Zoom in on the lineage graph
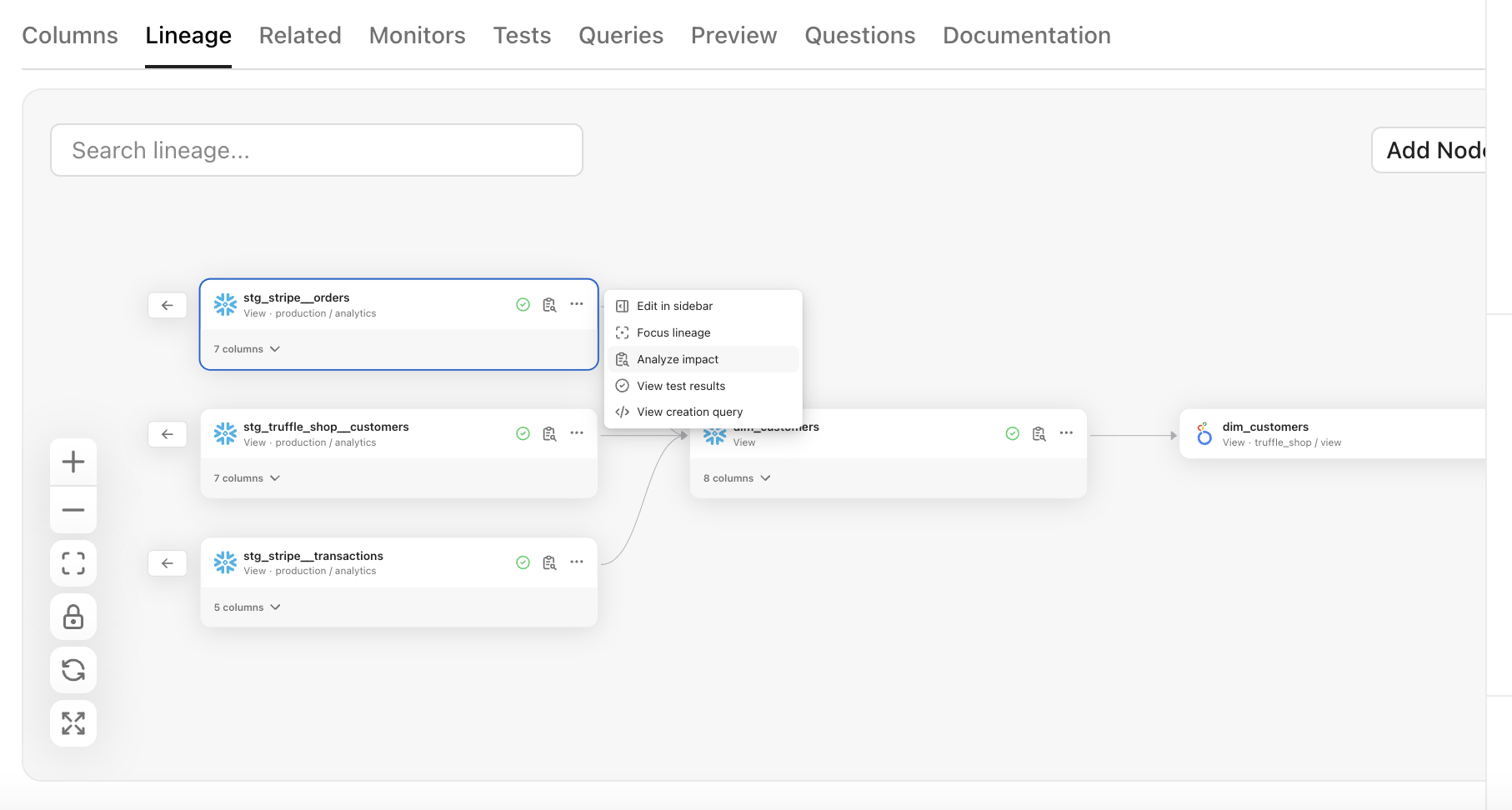 pyautogui.click(x=73, y=462)
